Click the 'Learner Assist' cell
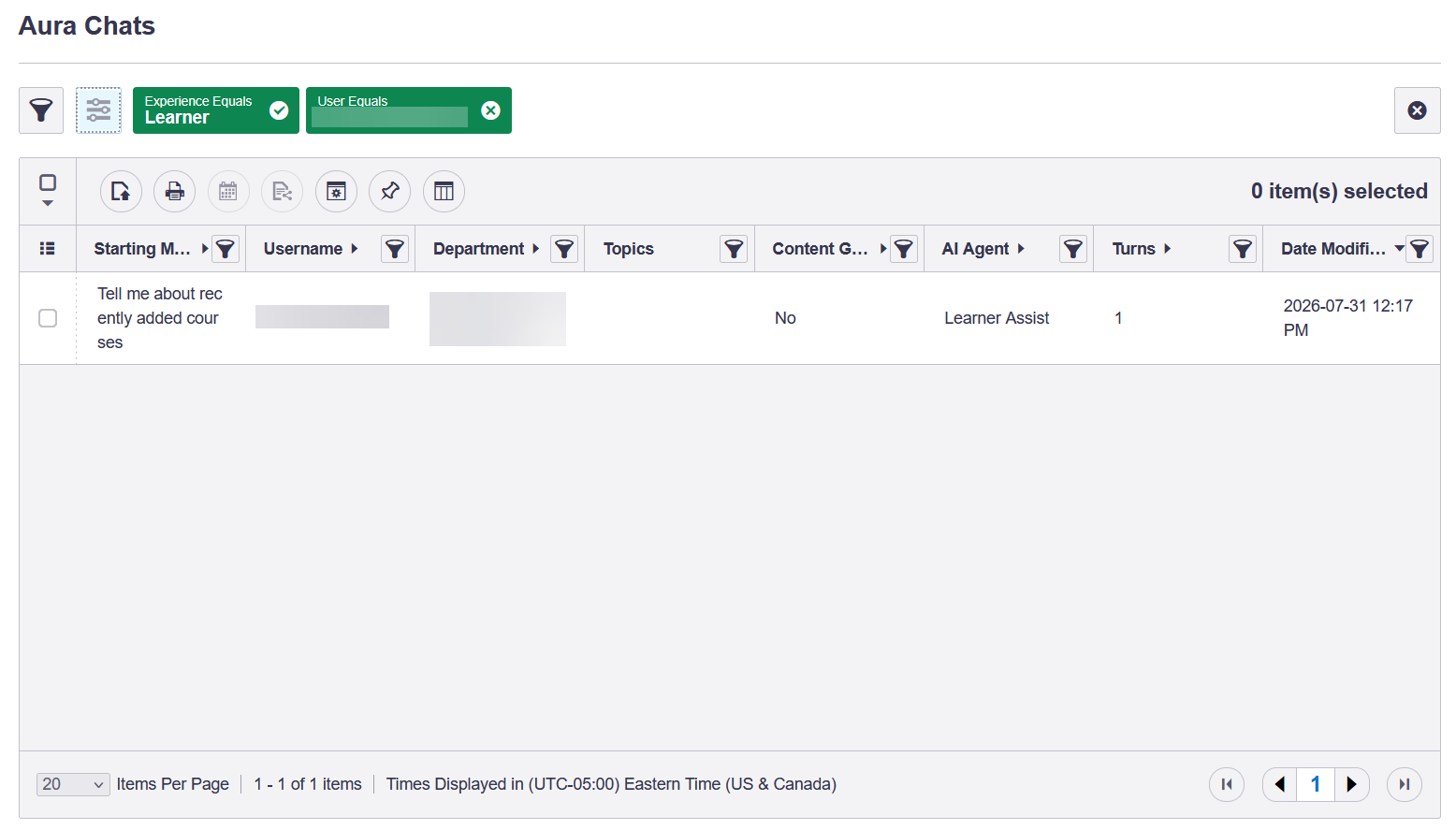The width and height of the screenshot is (1456, 830). point(997,318)
